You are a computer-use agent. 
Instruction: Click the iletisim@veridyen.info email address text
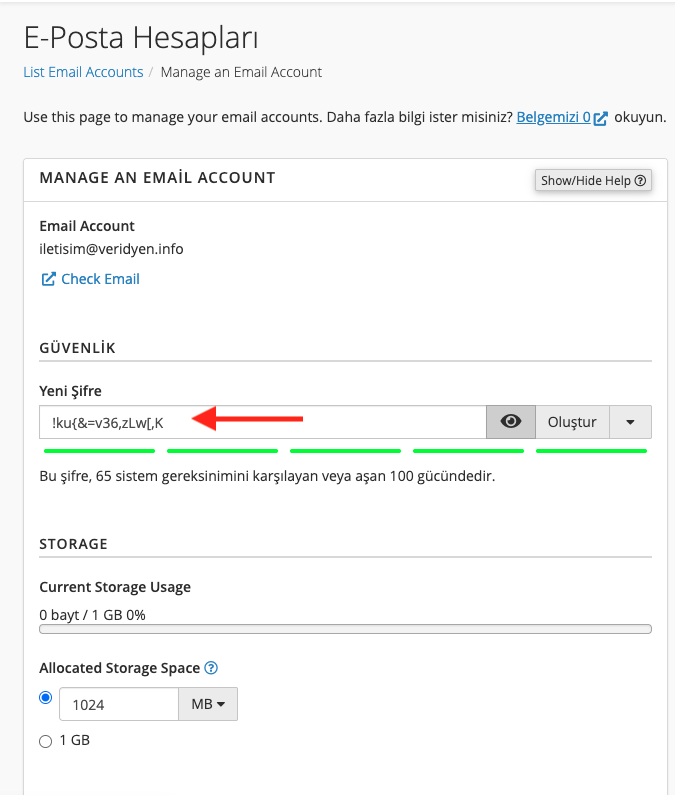pos(111,249)
